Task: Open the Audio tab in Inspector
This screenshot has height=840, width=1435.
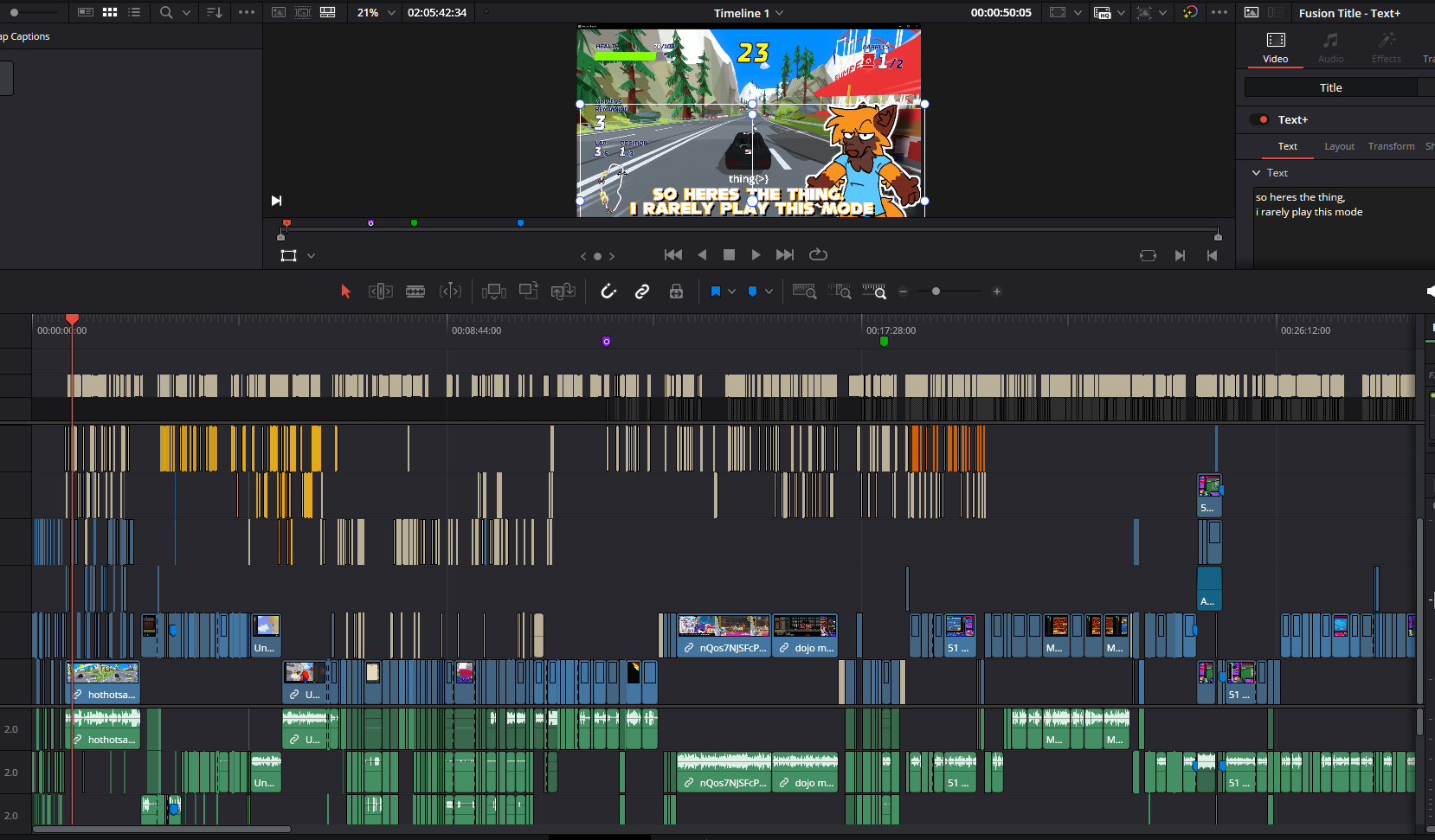Action: pyautogui.click(x=1330, y=48)
